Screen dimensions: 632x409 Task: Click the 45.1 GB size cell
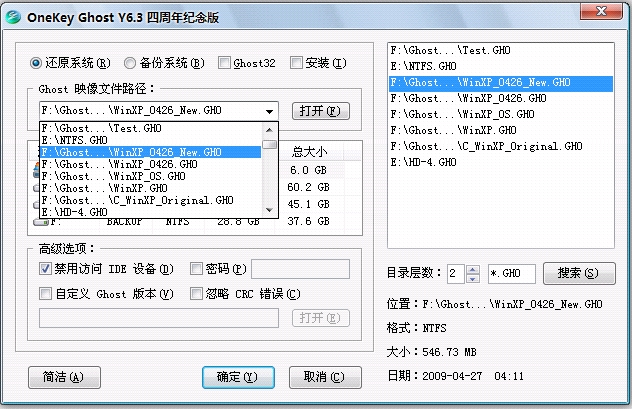(308, 204)
